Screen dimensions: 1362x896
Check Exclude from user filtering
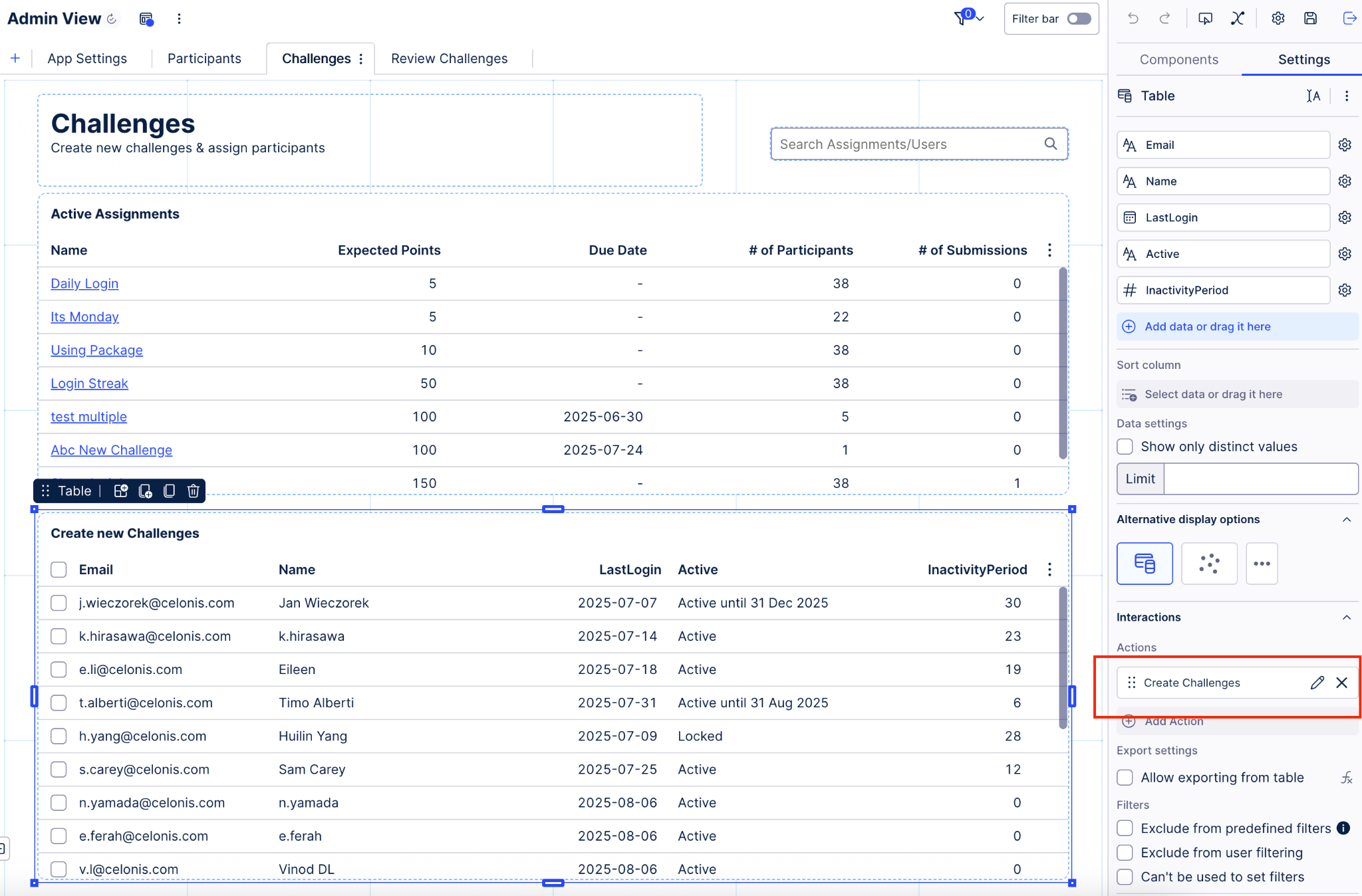pos(1125,853)
